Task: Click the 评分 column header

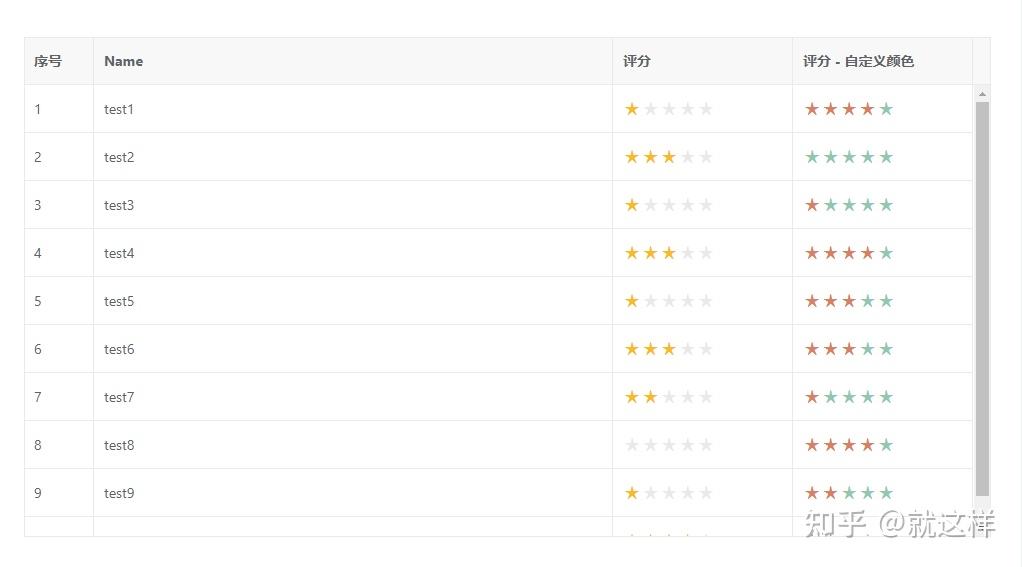Action: point(637,61)
